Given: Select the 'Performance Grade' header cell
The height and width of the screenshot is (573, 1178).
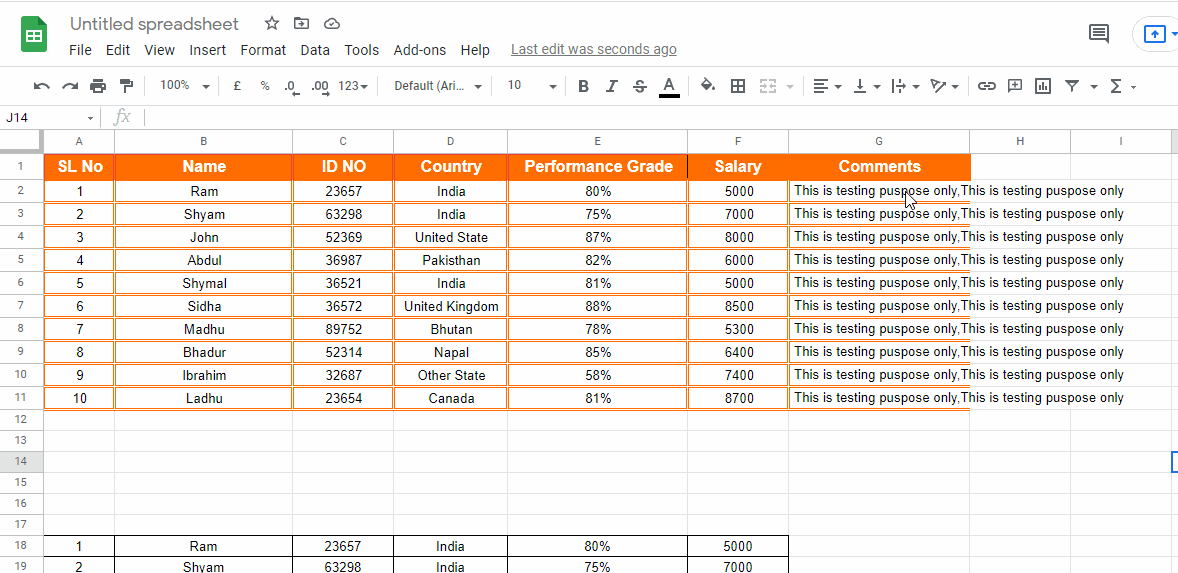Looking at the screenshot, I should tap(597, 167).
